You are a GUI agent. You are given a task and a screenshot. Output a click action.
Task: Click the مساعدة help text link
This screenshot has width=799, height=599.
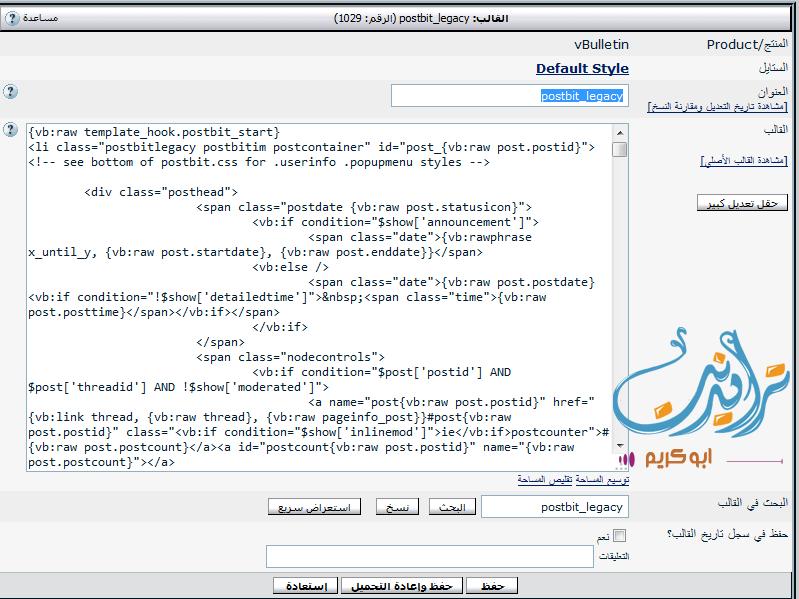click(x=40, y=18)
